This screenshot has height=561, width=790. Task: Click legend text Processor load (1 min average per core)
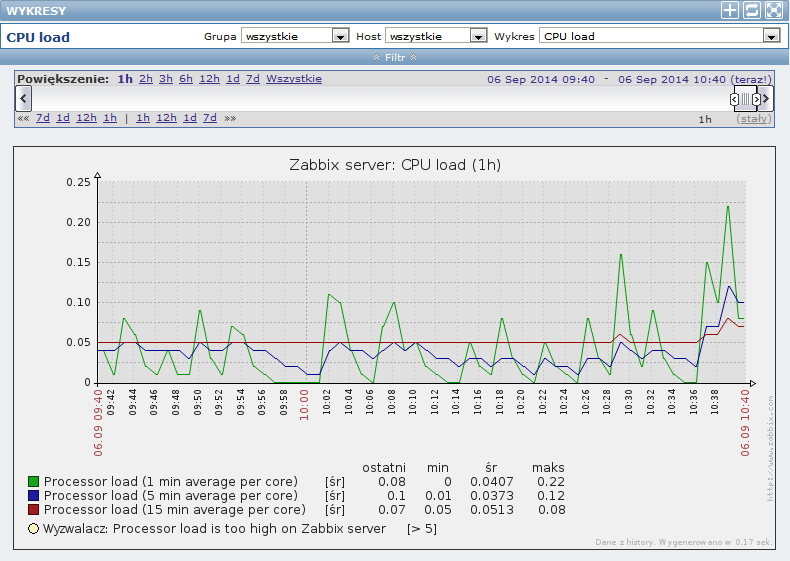171,482
